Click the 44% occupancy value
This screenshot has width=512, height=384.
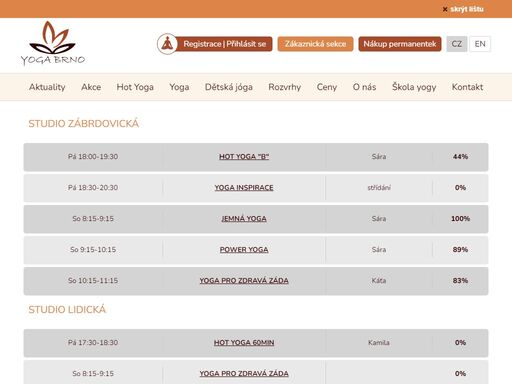460,157
